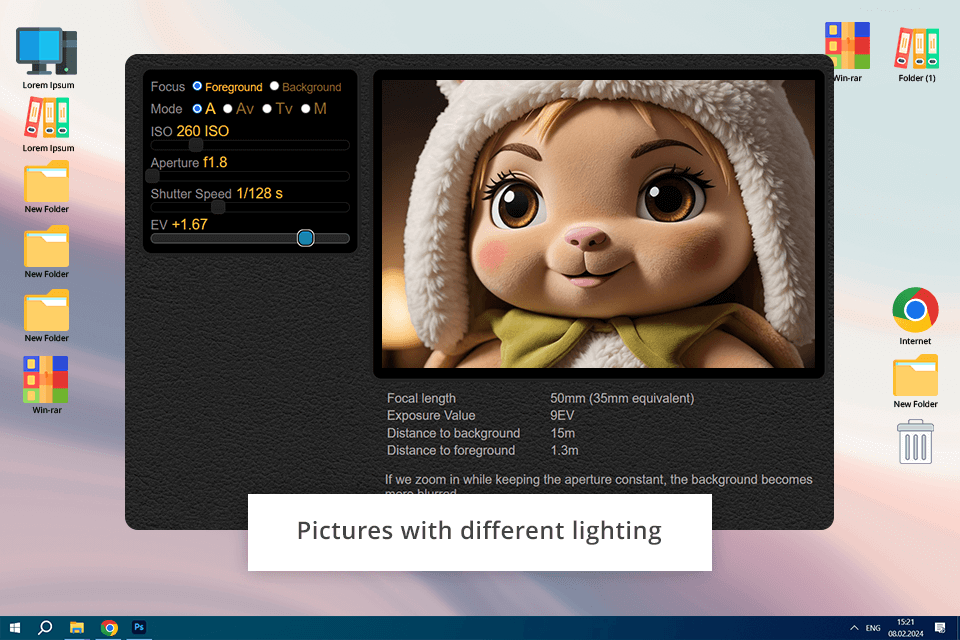Screen dimensions: 960x640
Task: Open Photoshop from the taskbar
Action: coord(139,627)
